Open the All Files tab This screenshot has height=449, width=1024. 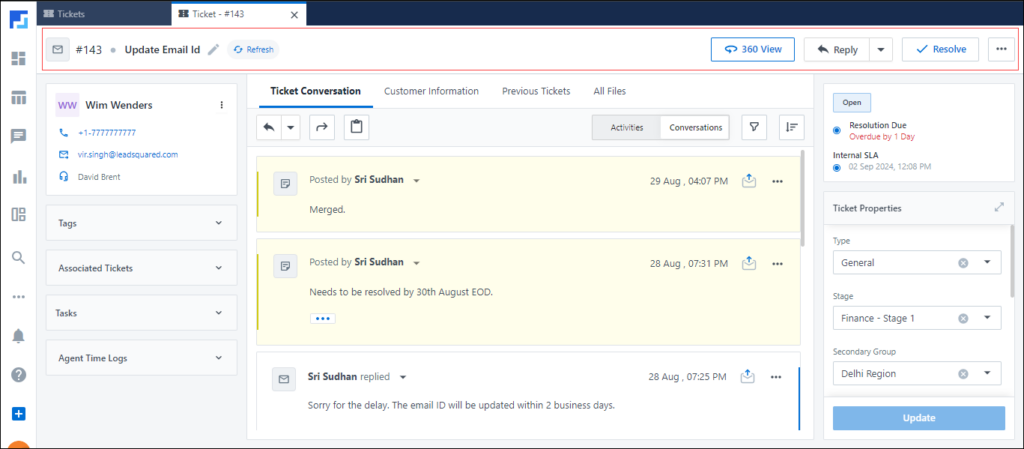[609, 91]
